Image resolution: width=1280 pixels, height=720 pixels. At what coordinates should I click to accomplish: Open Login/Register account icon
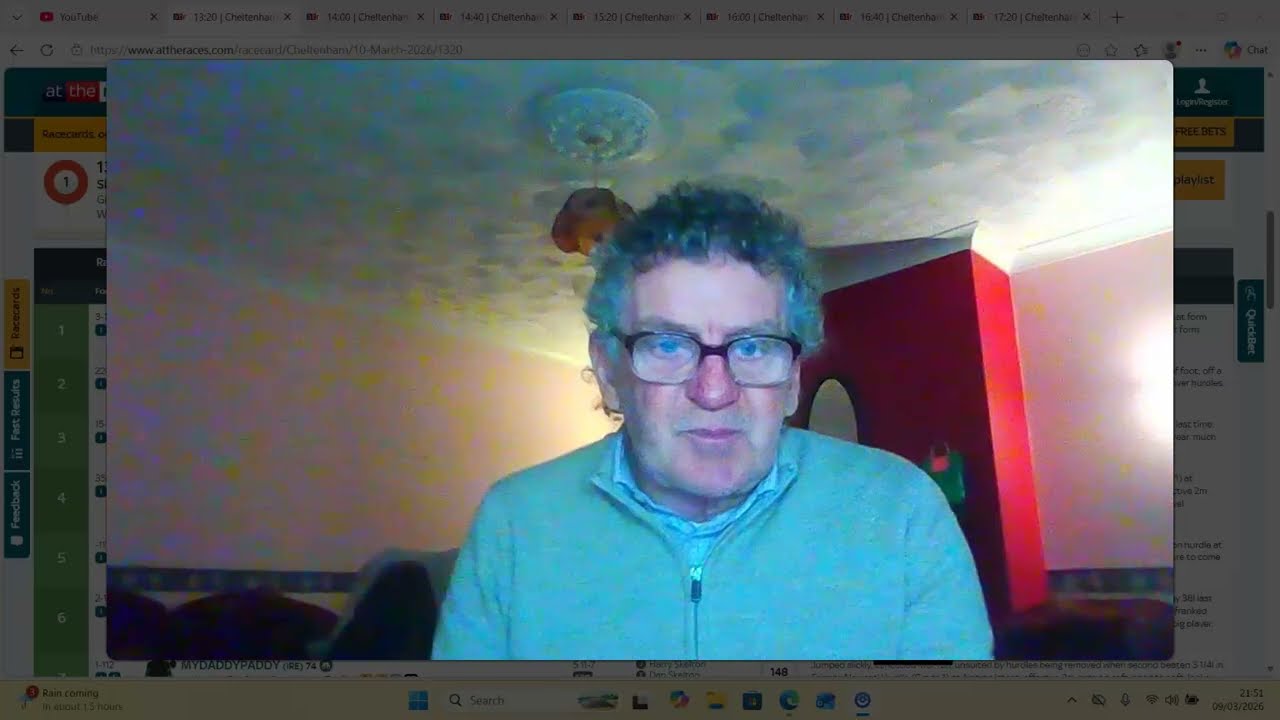1202,93
